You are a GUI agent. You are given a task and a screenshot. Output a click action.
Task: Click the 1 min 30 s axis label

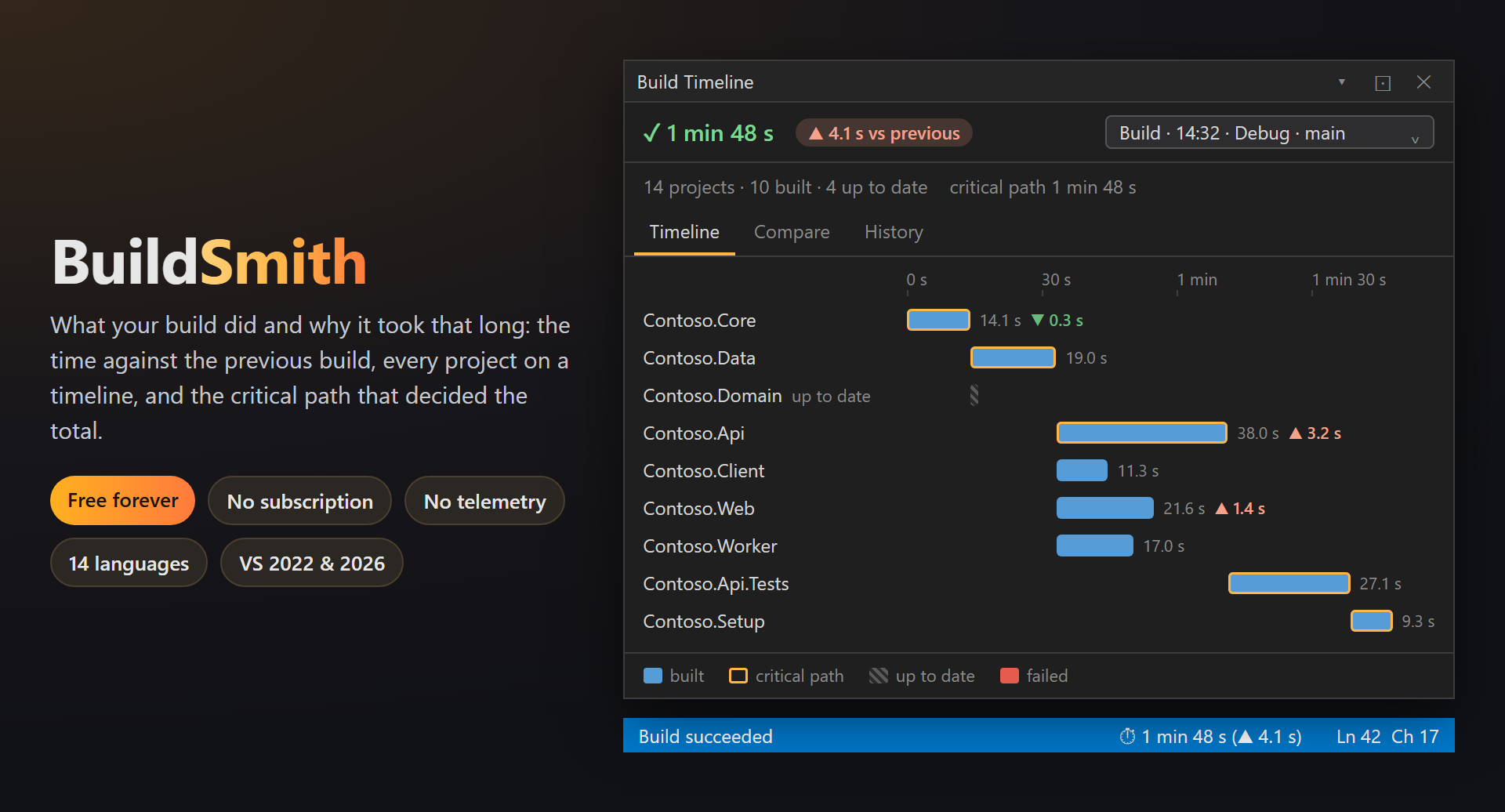pos(1349,280)
